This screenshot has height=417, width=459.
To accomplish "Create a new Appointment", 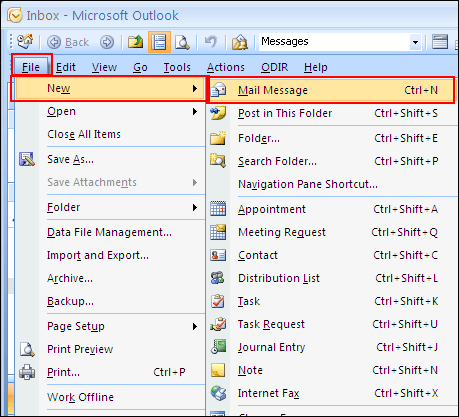I will pyautogui.click(x=332, y=209).
